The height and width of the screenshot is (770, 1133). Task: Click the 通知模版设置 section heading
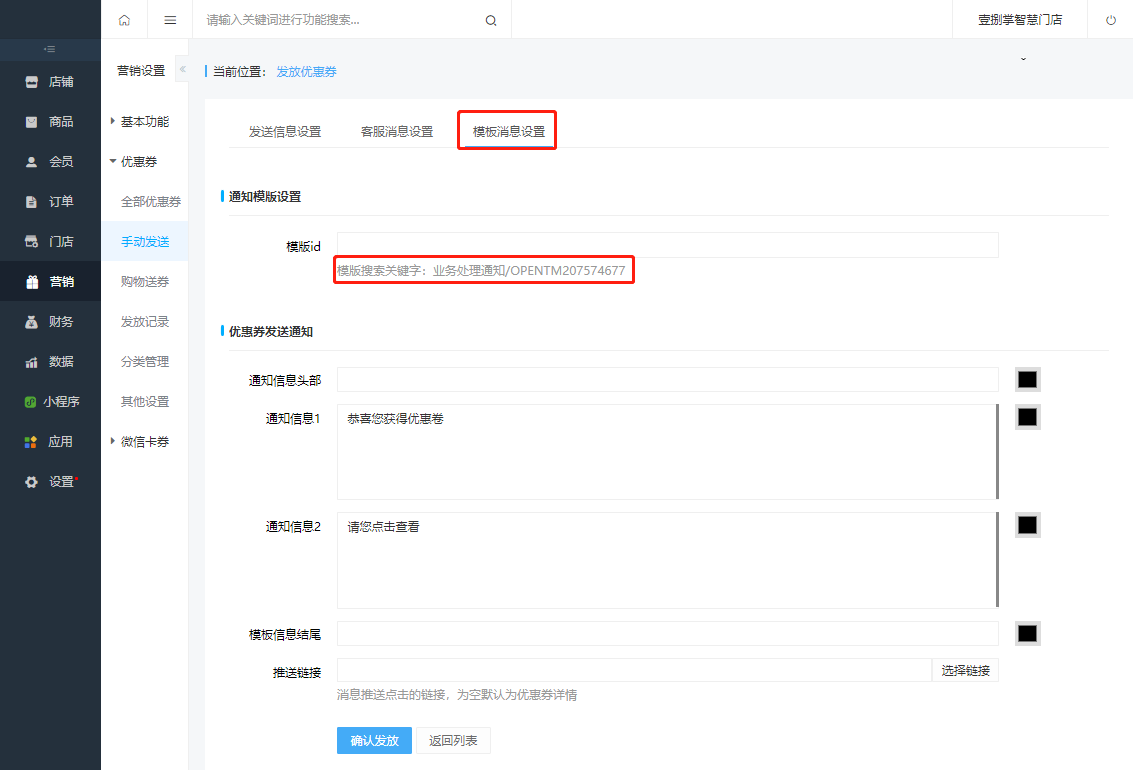pos(264,196)
